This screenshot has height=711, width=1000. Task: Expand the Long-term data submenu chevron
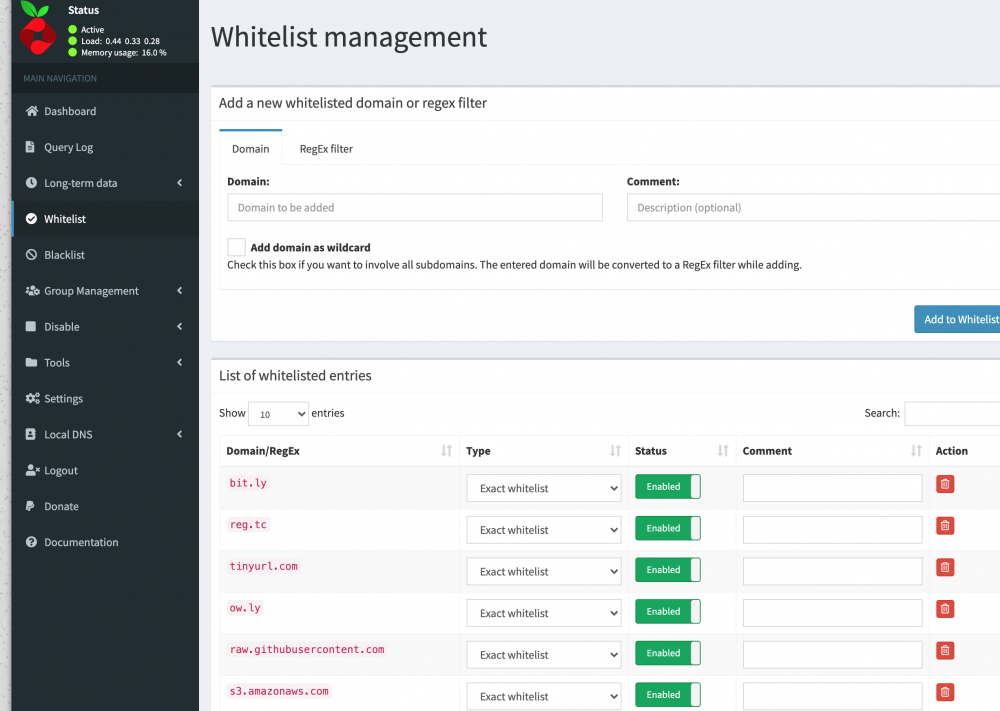click(x=180, y=183)
